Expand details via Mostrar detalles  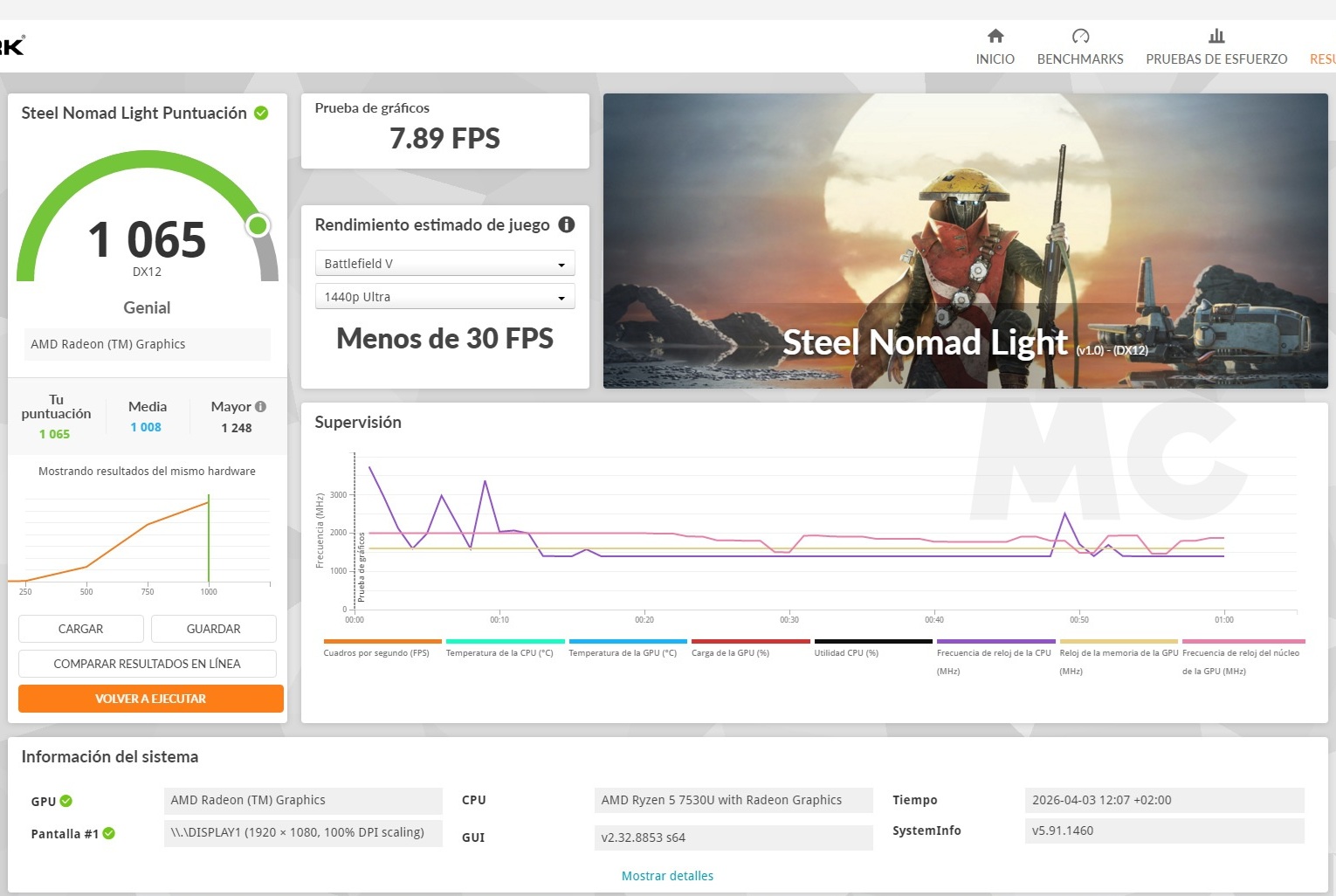click(x=667, y=875)
